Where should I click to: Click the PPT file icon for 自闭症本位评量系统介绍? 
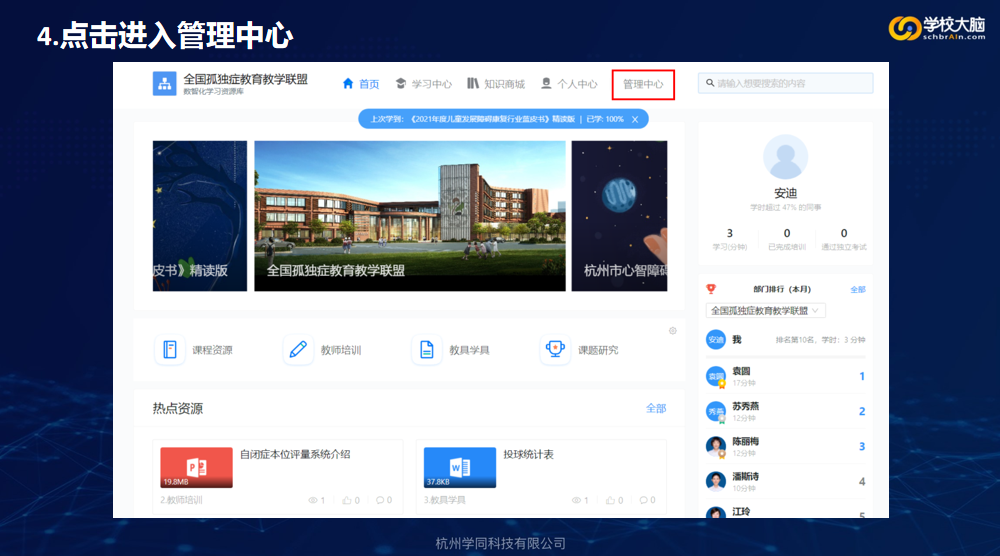pos(196,467)
